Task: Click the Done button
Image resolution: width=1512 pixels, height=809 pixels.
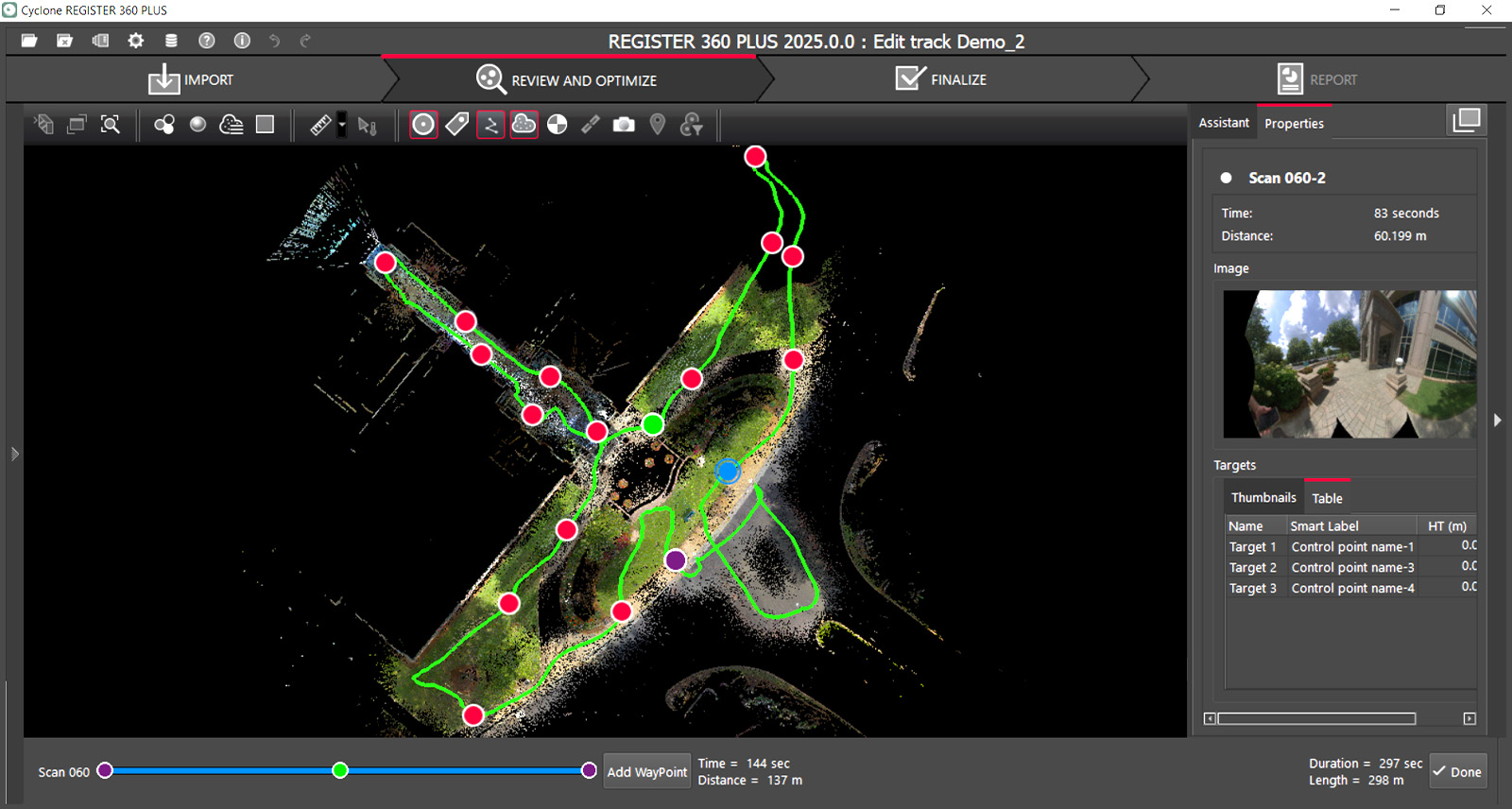Action: (1457, 771)
